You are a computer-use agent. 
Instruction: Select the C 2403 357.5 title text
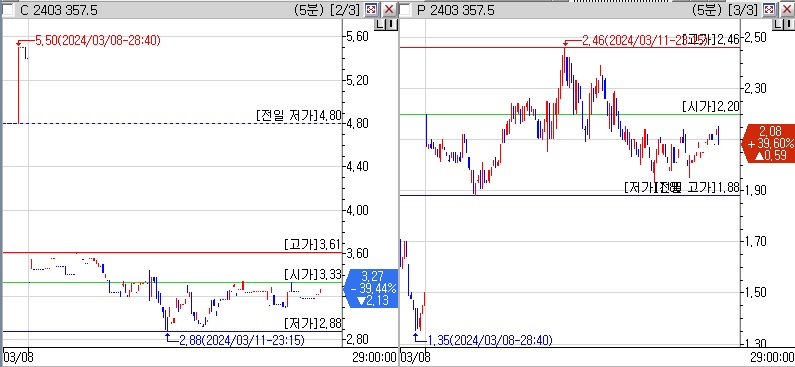click(x=59, y=10)
